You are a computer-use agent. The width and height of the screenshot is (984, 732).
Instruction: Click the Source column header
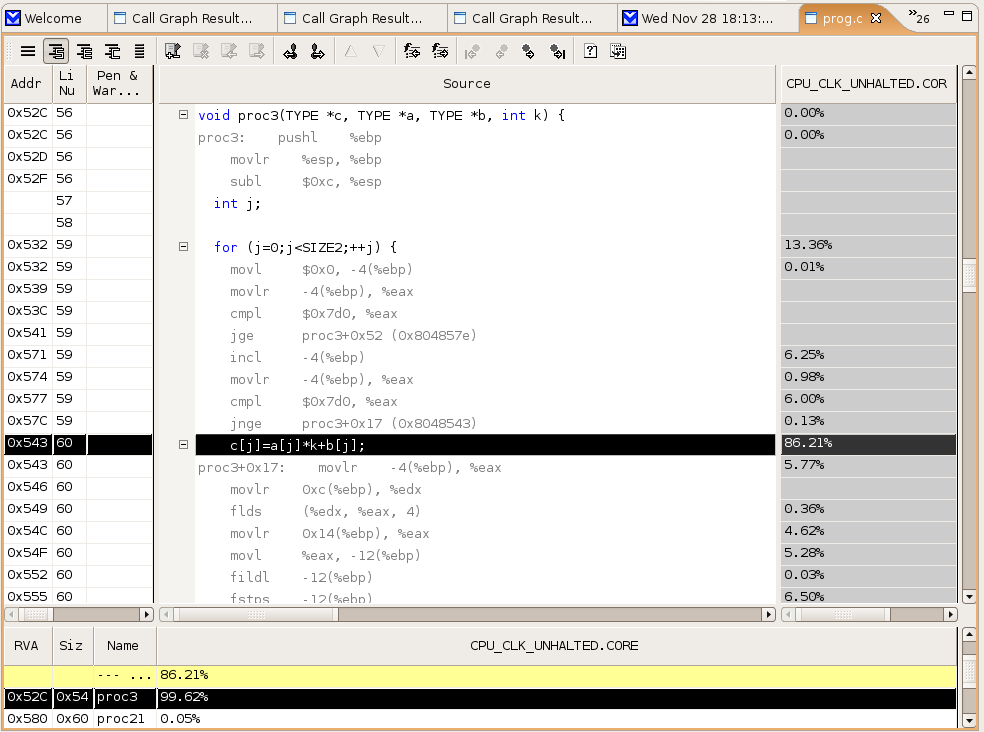[467, 84]
